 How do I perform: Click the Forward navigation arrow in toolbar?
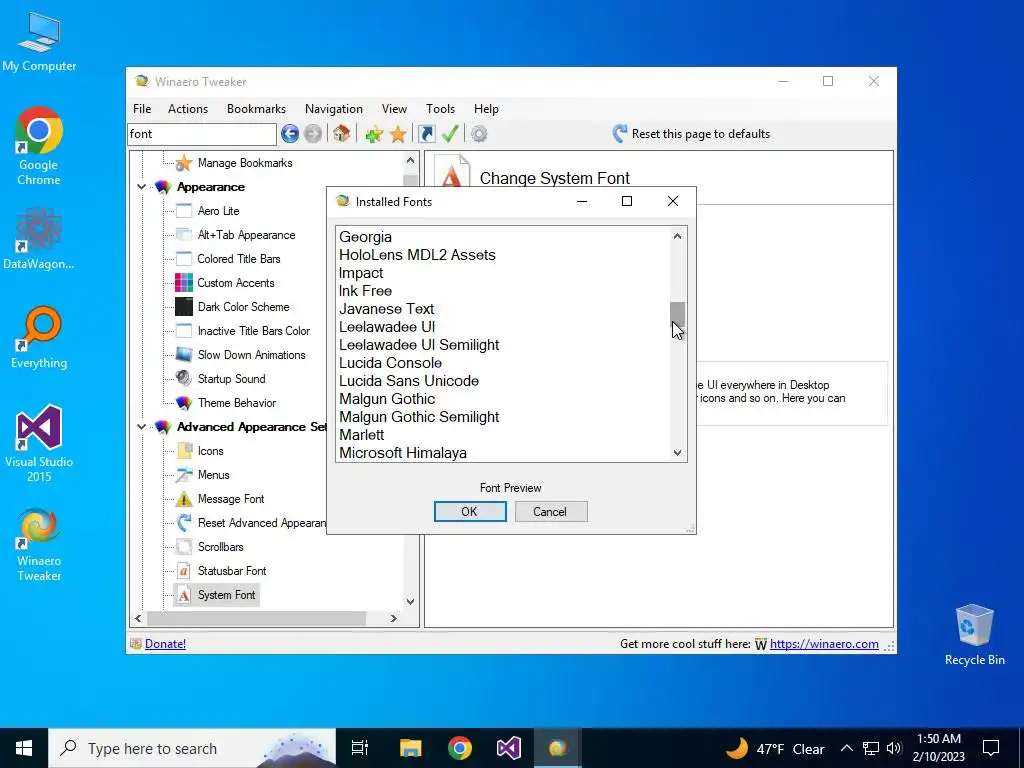(313, 134)
